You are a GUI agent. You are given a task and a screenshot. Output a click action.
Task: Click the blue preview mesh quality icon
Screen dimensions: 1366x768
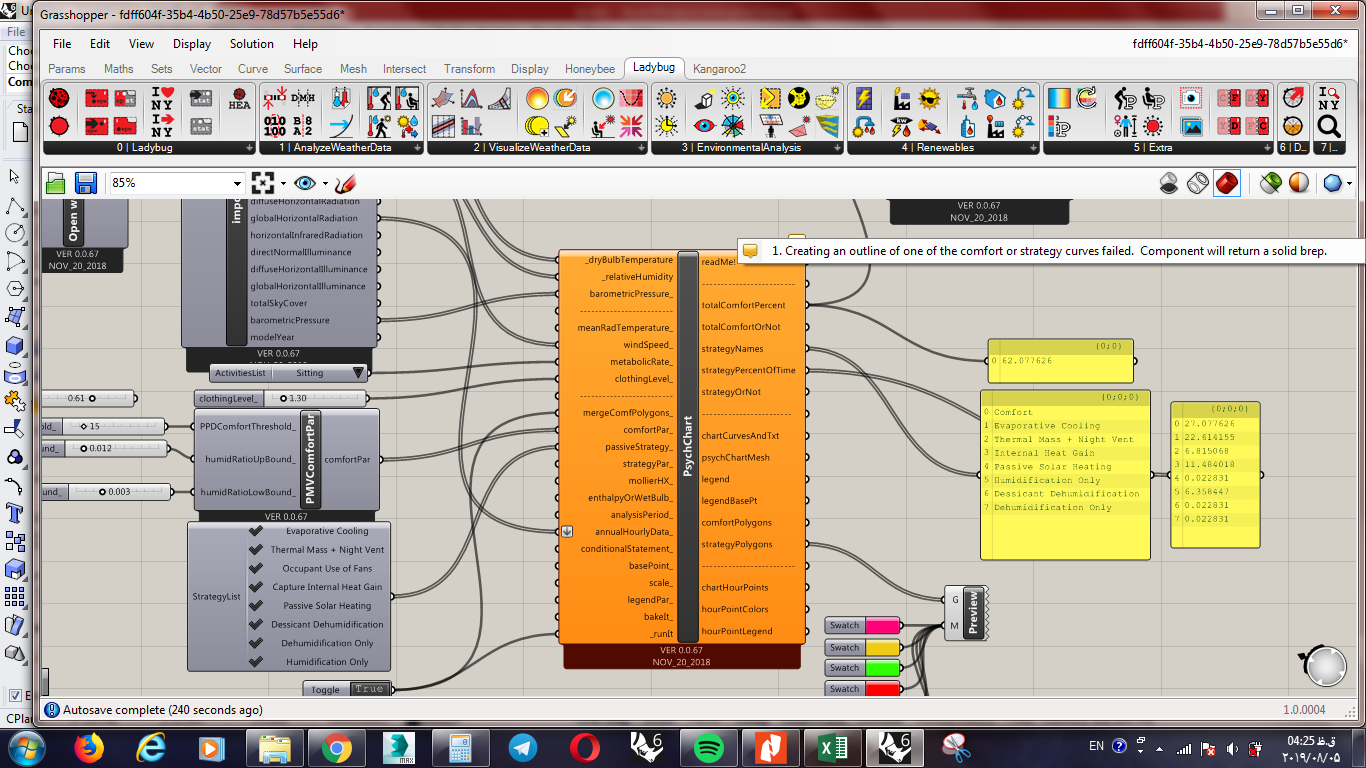tap(1332, 183)
